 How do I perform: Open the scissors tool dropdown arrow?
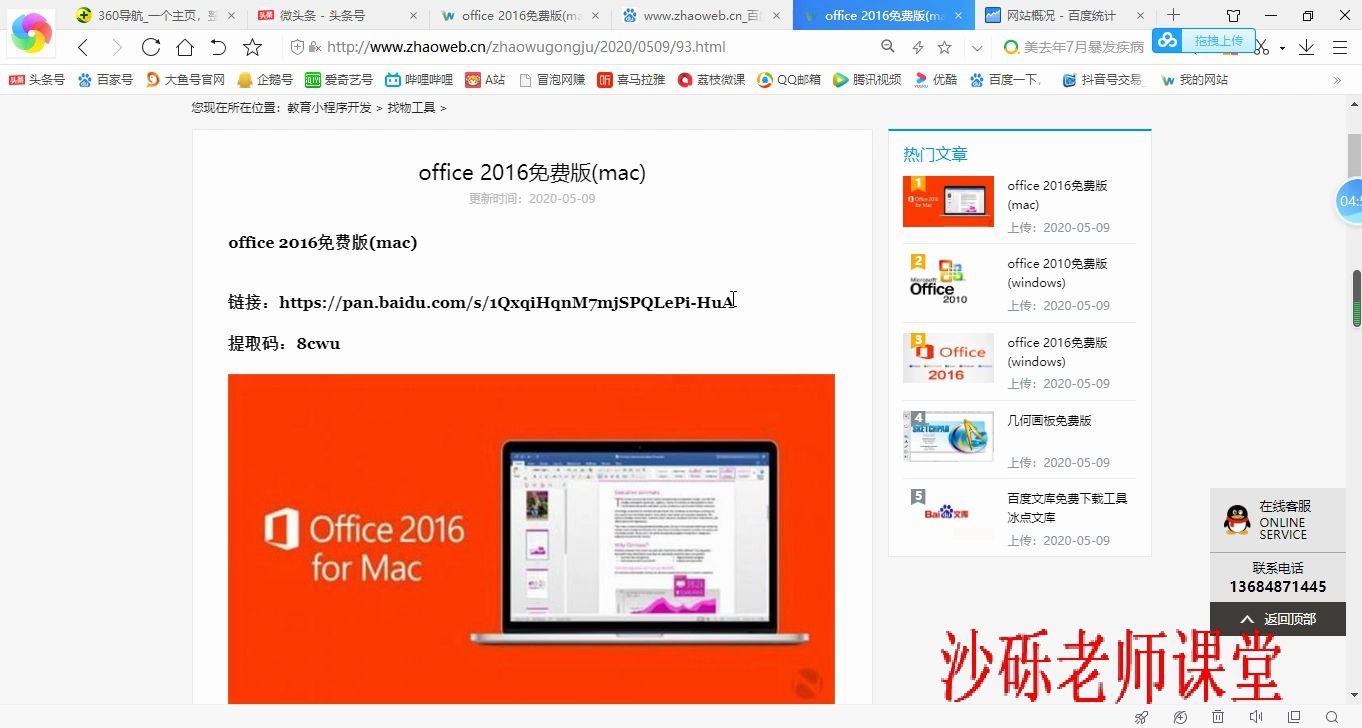pos(1281,49)
